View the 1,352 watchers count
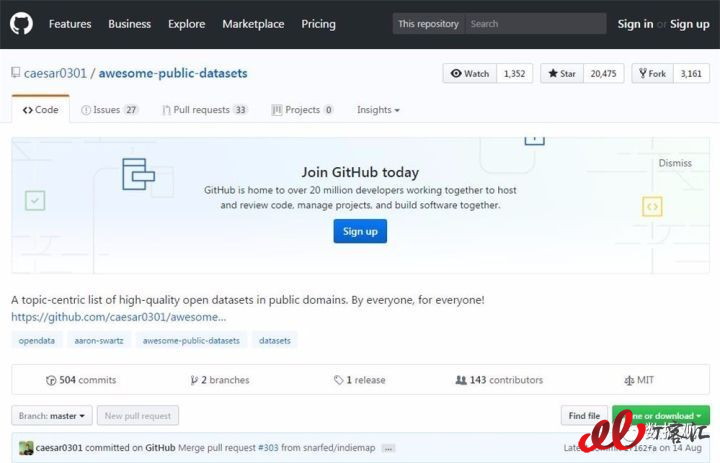 514,73
